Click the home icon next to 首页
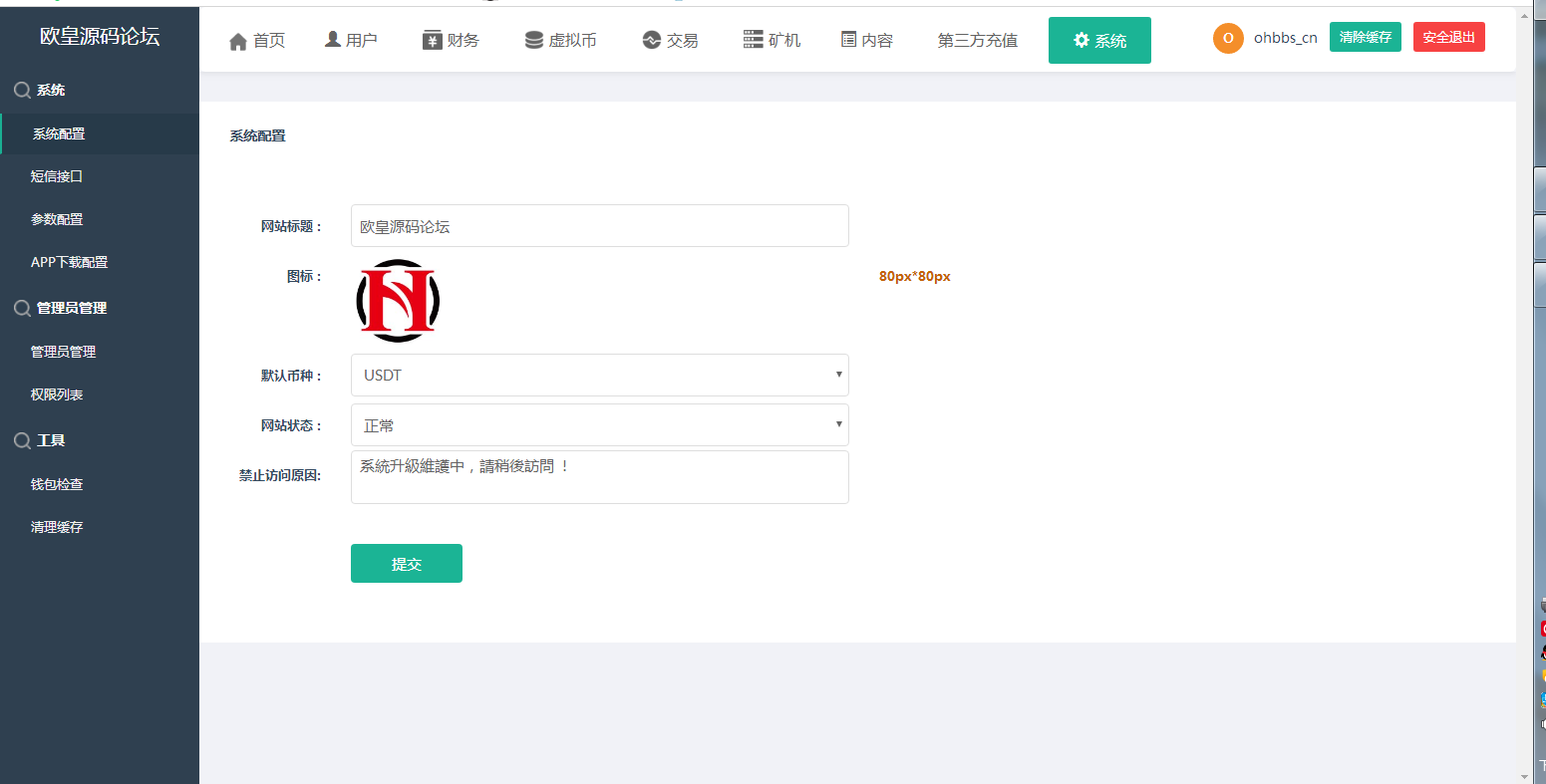The height and width of the screenshot is (784, 1546). point(237,41)
